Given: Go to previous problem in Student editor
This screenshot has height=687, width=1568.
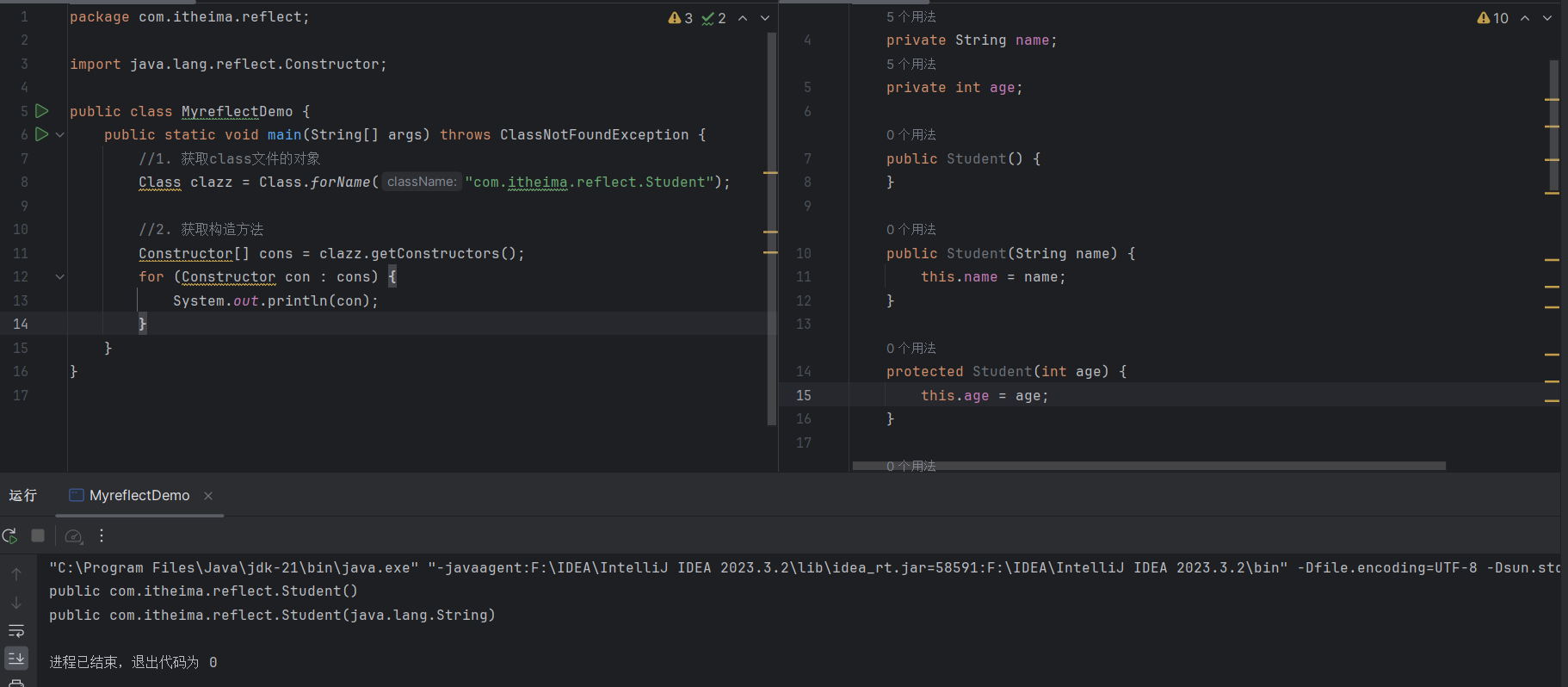Looking at the screenshot, I should pyautogui.click(x=1525, y=18).
